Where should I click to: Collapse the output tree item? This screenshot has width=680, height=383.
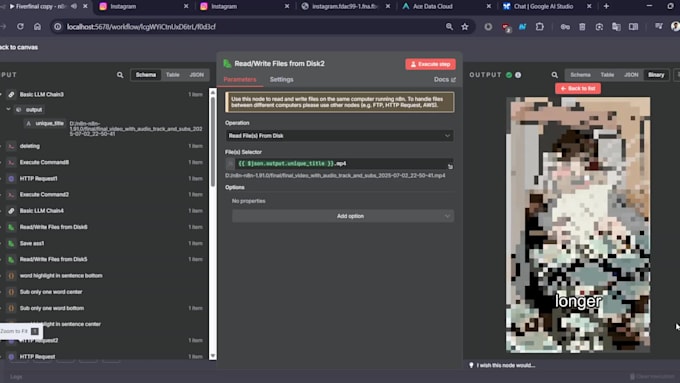click(x=8, y=110)
